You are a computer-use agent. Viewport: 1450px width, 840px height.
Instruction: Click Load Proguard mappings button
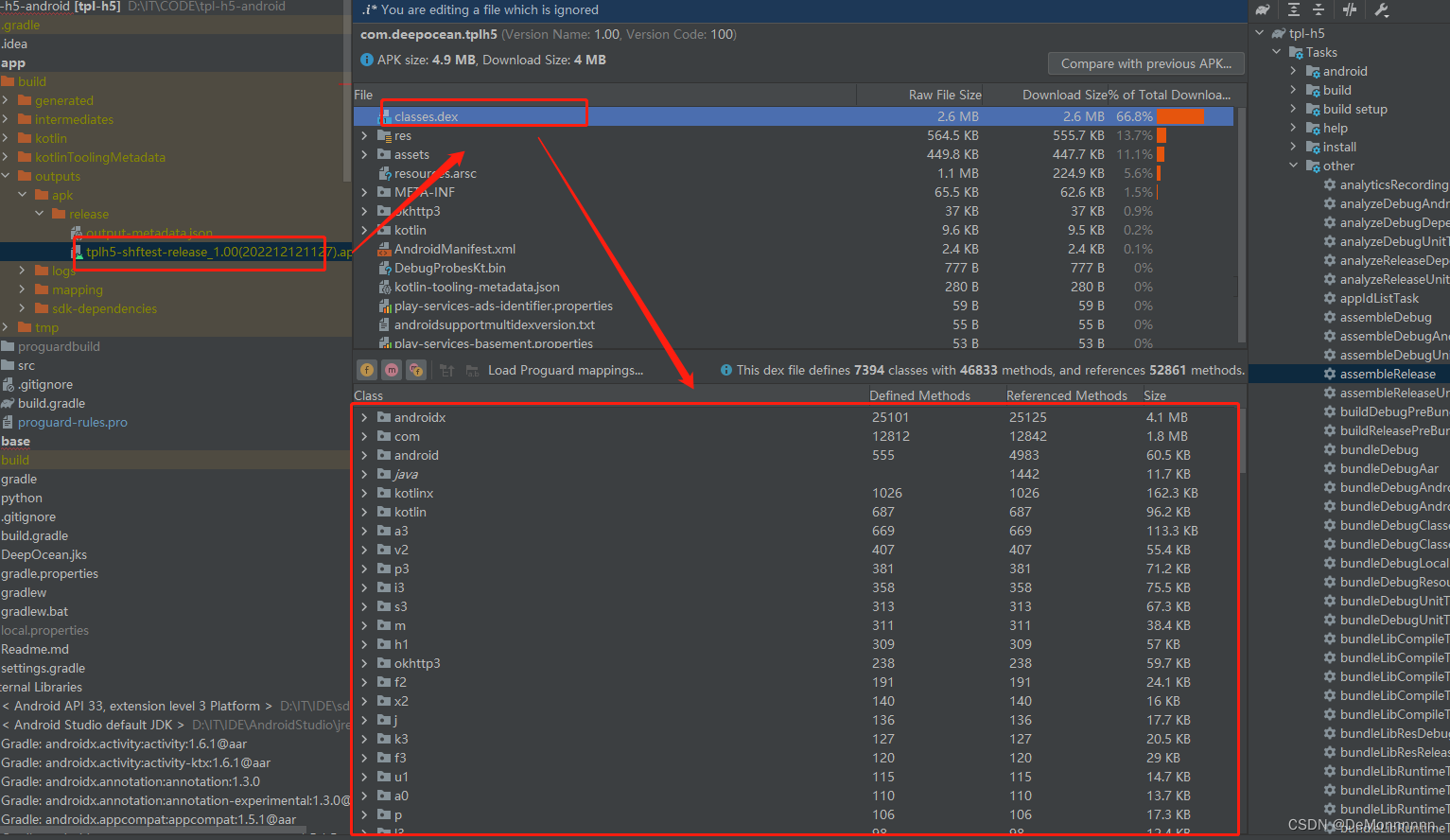566,370
